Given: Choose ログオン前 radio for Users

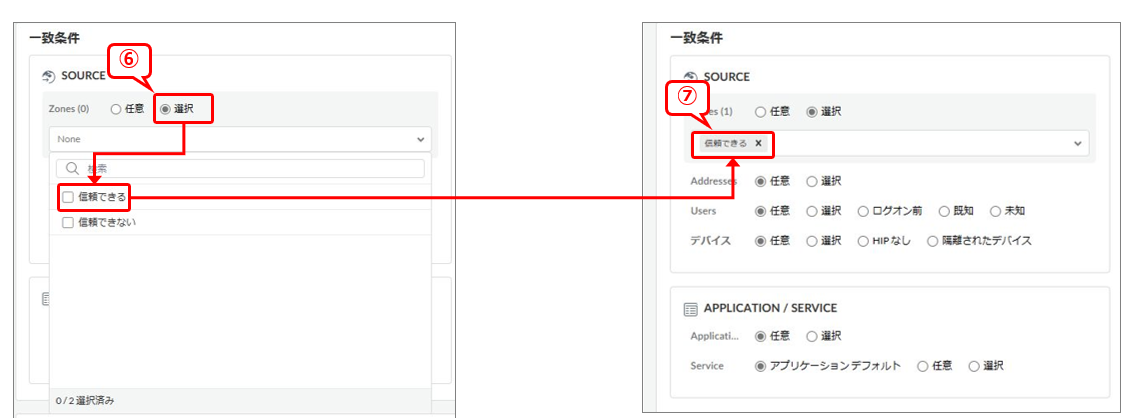Looking at the screenshot, I should (x=864, y=211).
